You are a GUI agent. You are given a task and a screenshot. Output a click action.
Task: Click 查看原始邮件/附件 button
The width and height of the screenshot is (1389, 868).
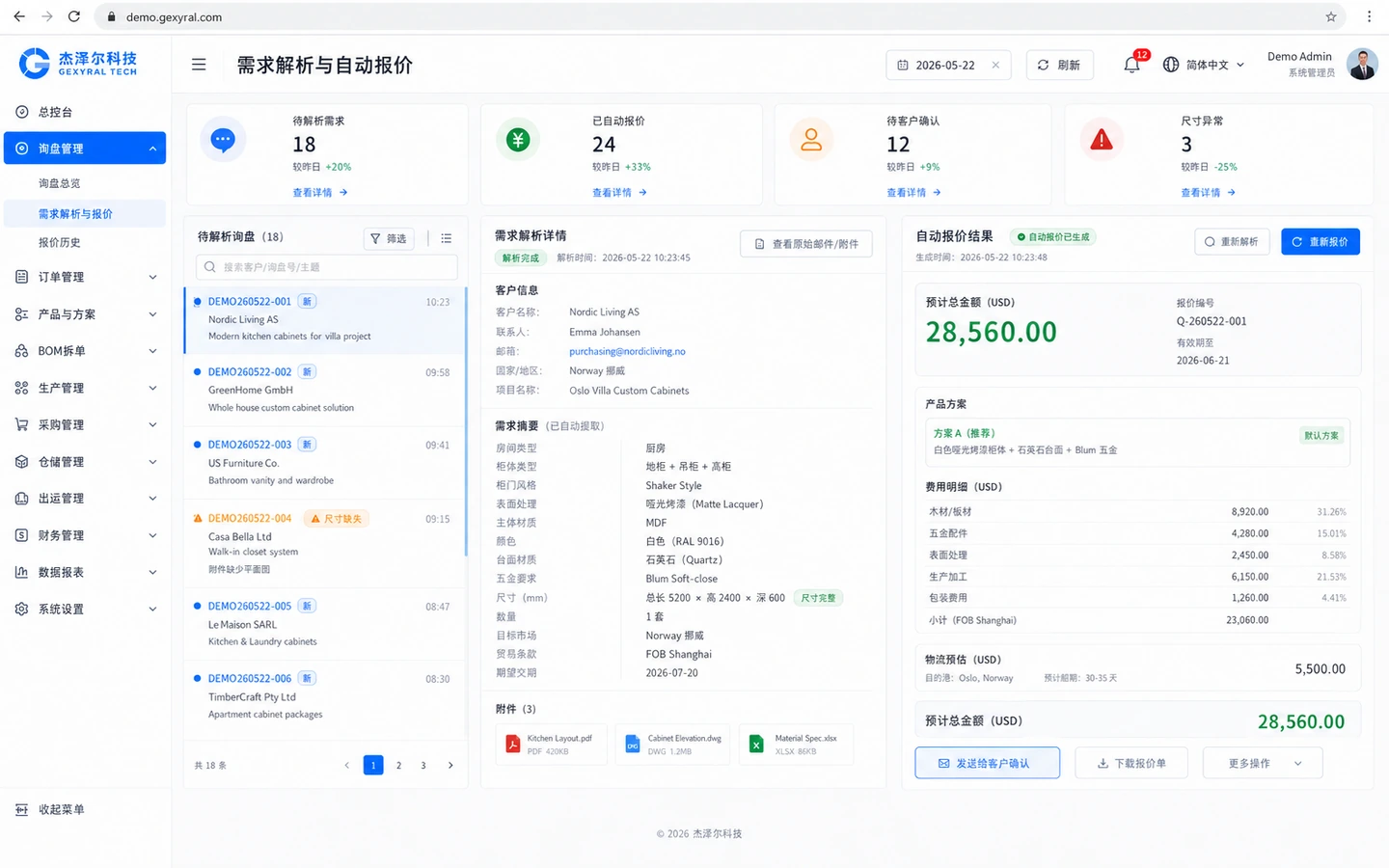coord(806,244)
